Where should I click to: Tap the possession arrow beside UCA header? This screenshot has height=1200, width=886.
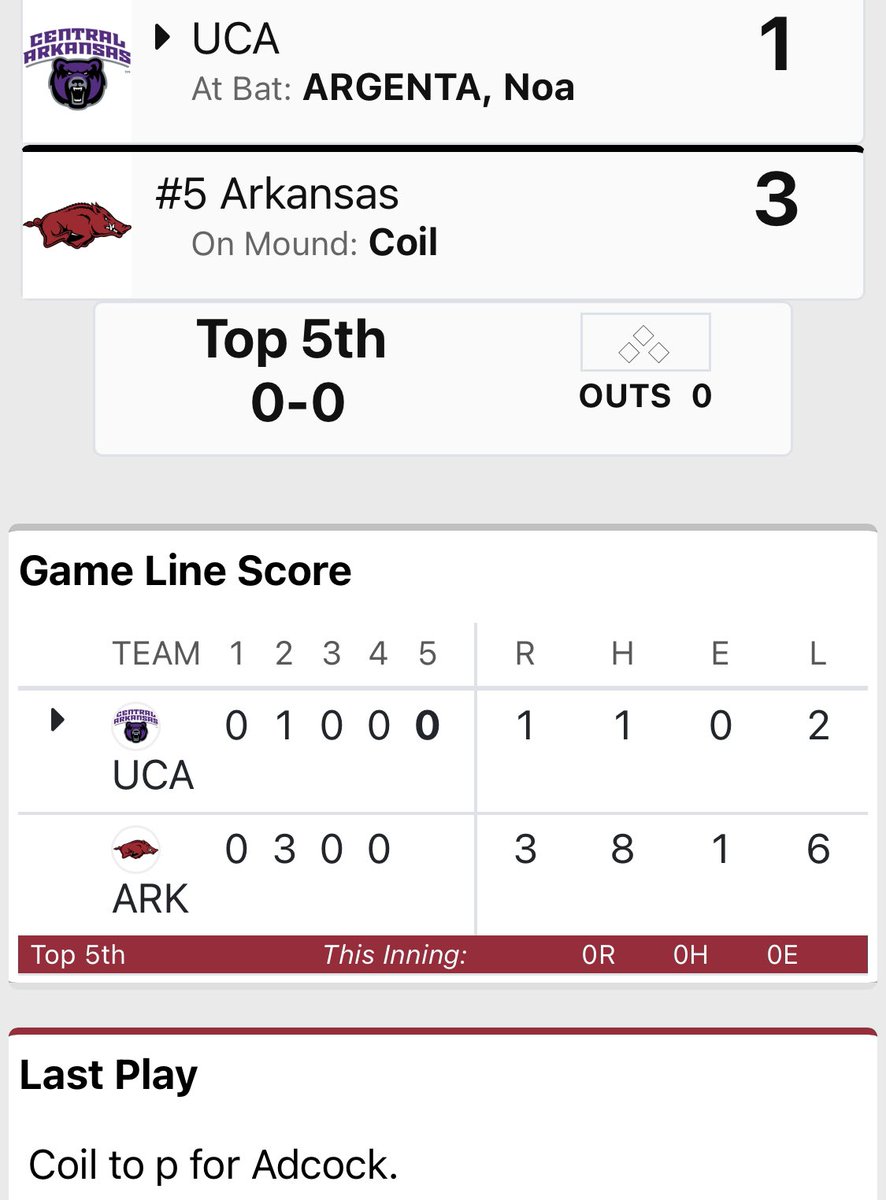[x=164, y=39]
